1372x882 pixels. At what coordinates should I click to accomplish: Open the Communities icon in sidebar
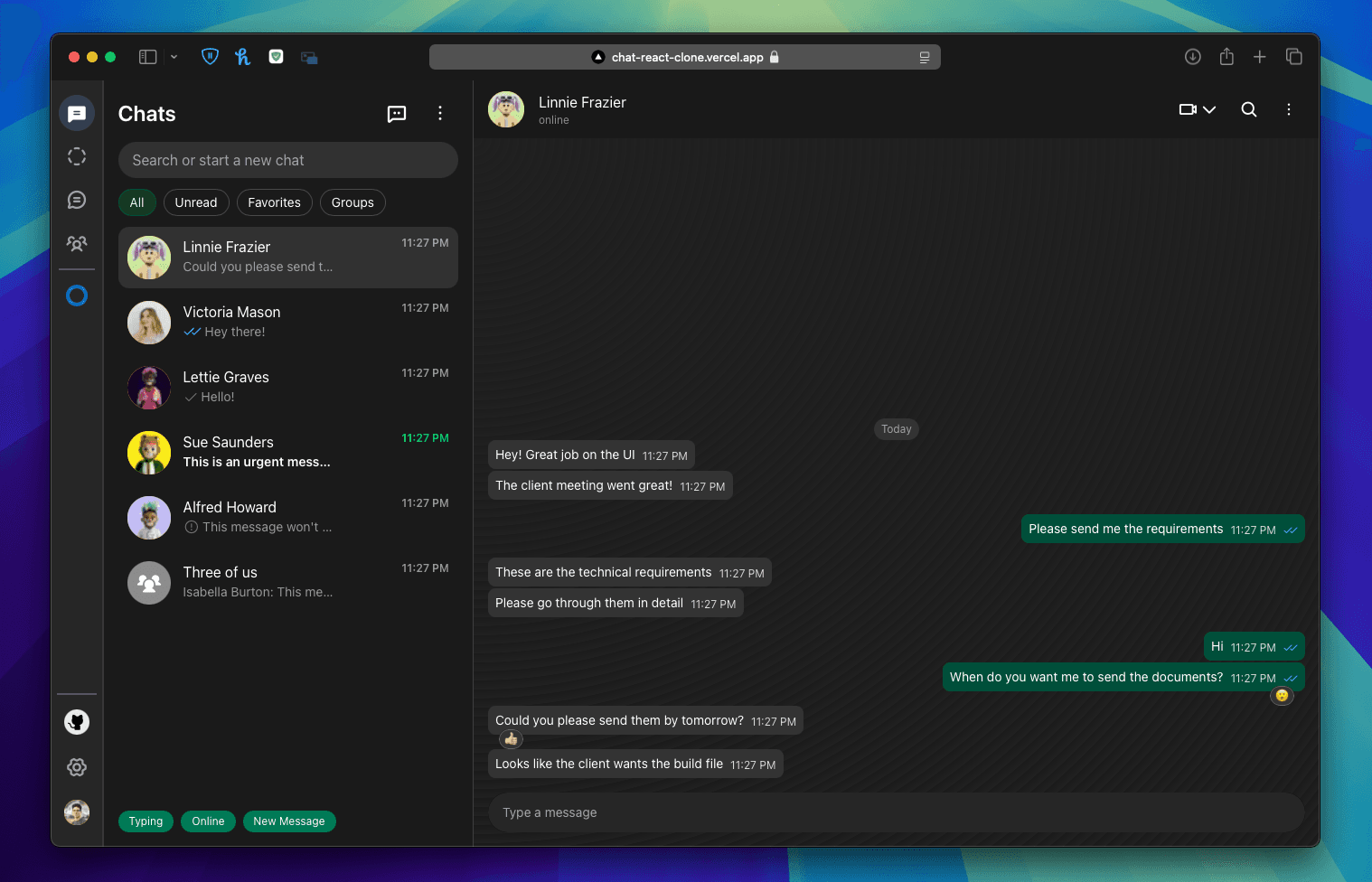tap(77, 243)
